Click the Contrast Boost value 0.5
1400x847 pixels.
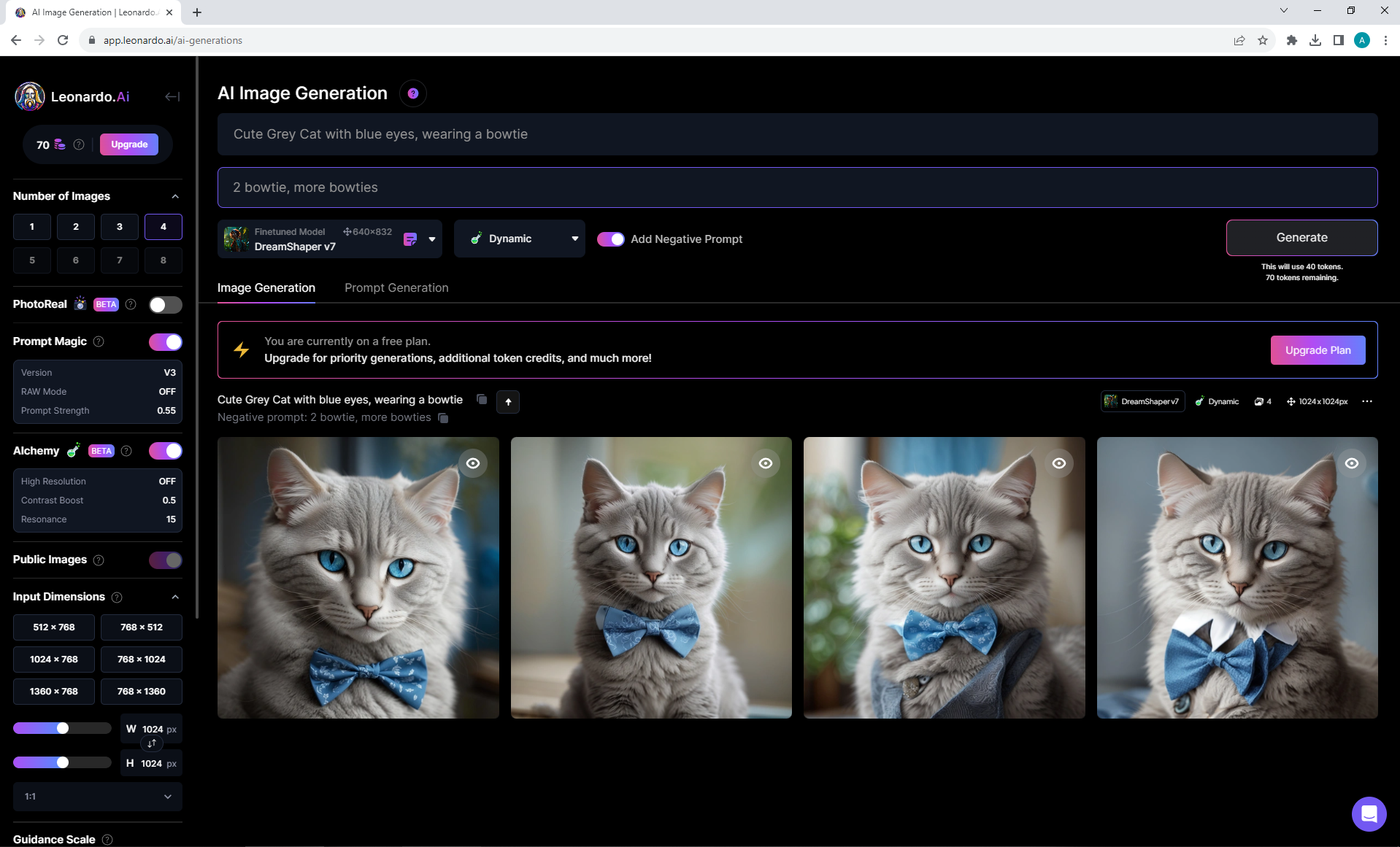(169, 500)
